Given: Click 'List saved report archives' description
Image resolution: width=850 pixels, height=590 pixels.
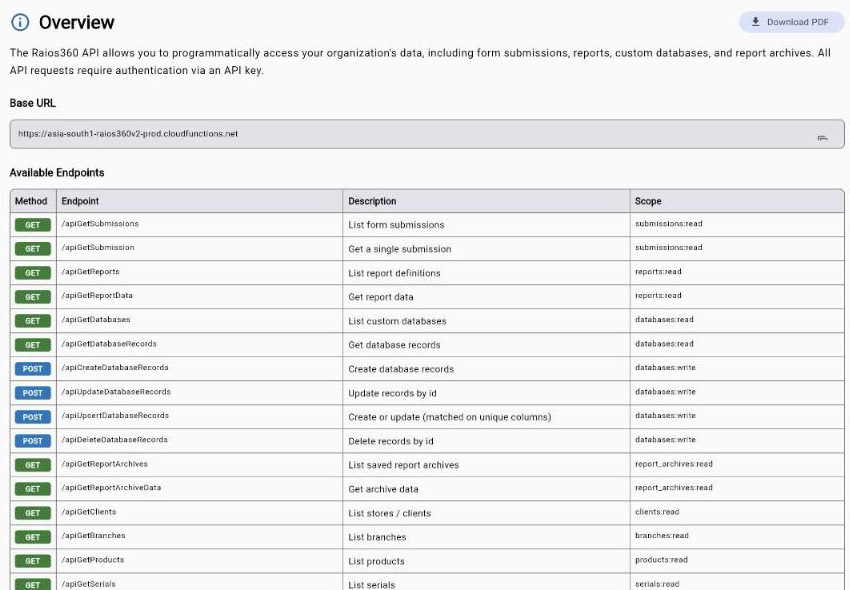Looking at the screenshot, I should pos(404,465).
